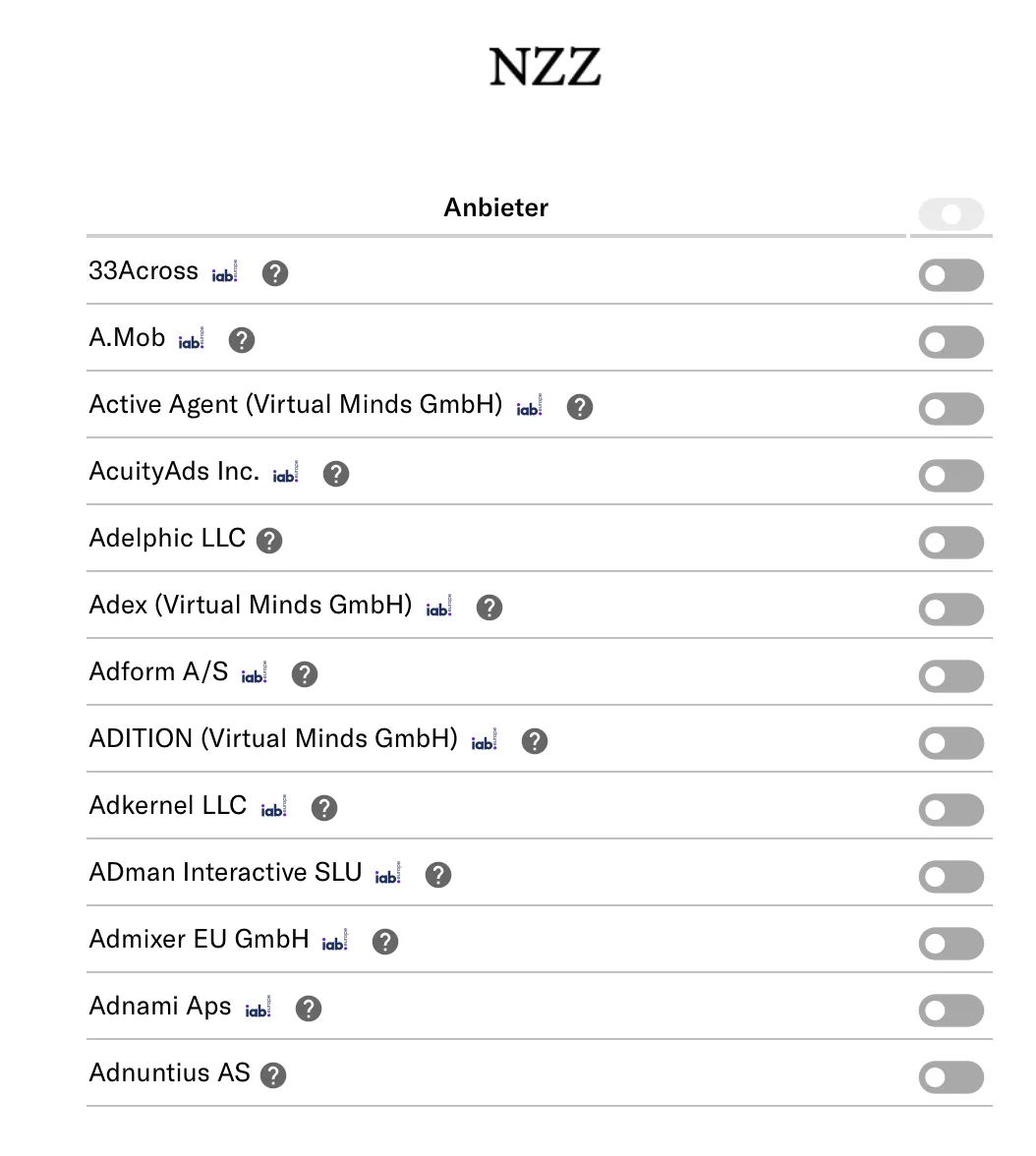Click the NZZ logo at the top
This screenshot has height=1156, width=1036.
[545, 67]
